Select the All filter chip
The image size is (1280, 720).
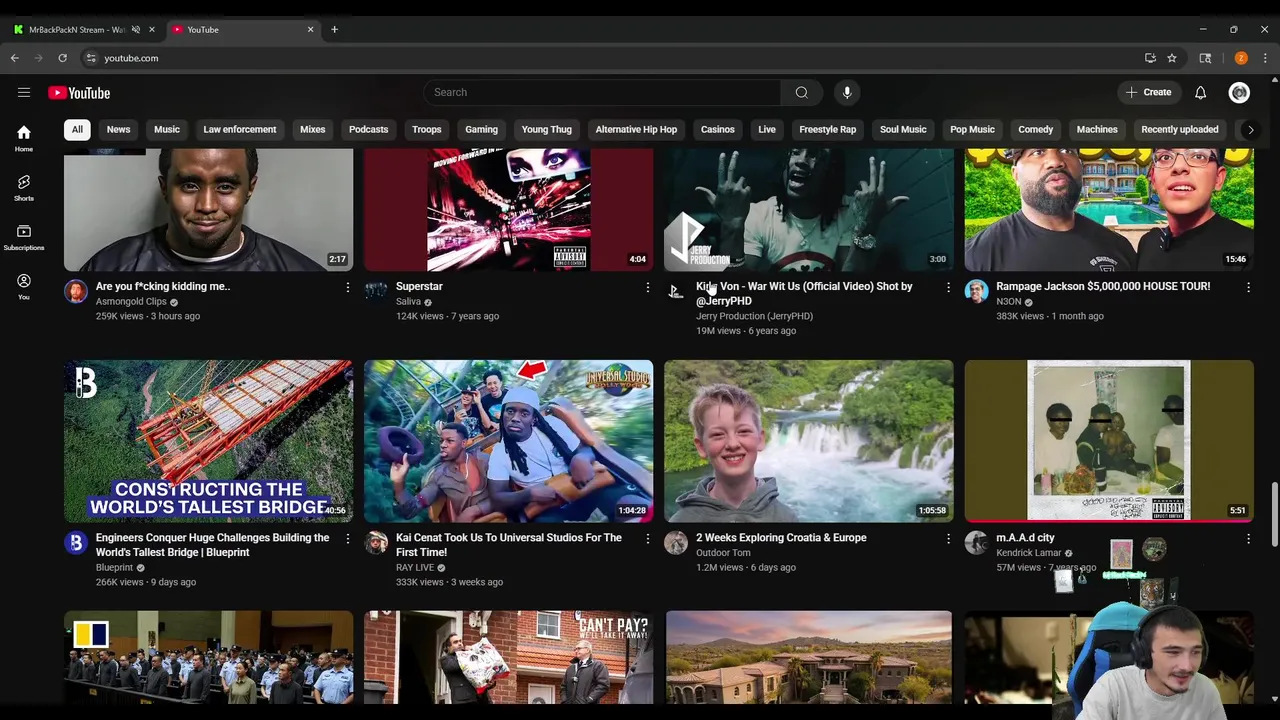pyautogui.click(x=77, y=129)
